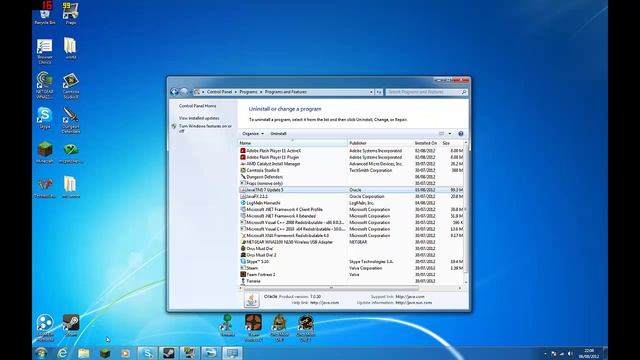Open the view options dropdown arrow

[x=450, y=133]
